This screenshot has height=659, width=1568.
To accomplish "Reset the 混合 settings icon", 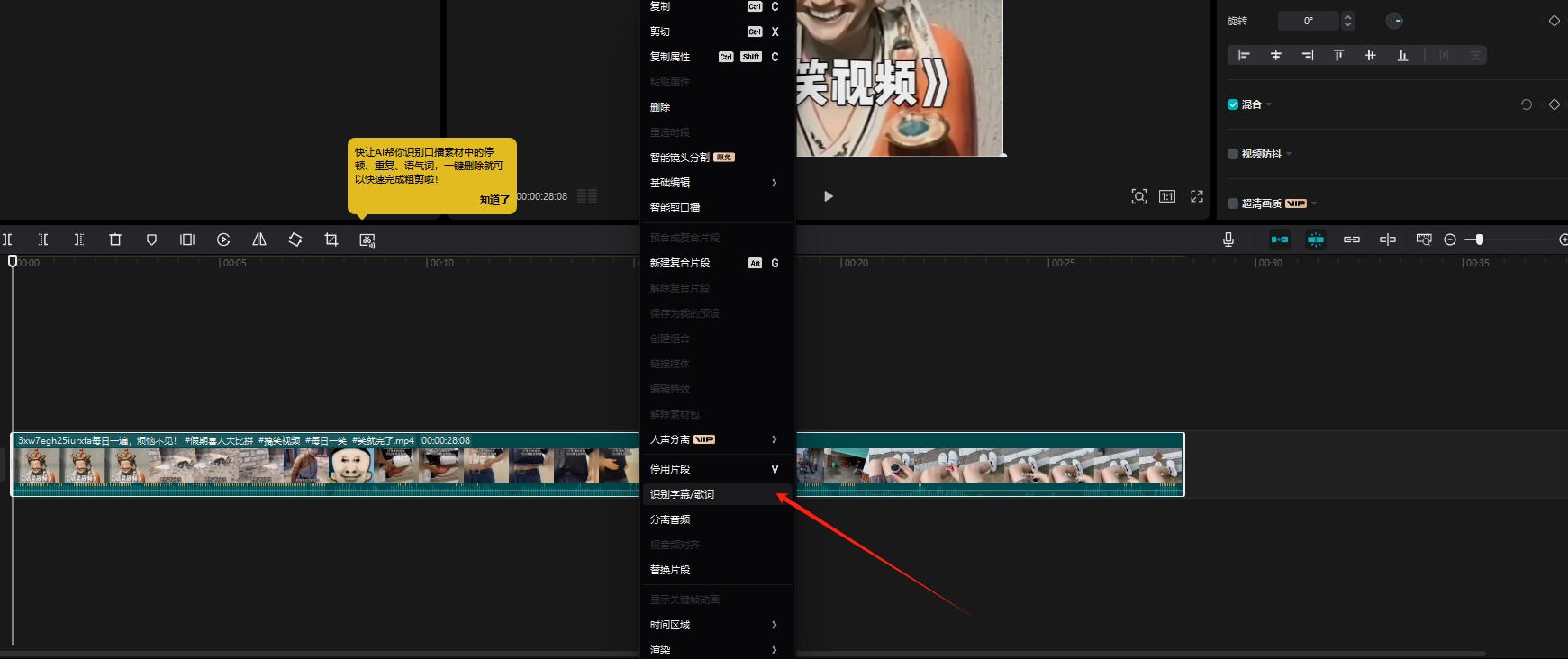I will tap(1527, 104).
